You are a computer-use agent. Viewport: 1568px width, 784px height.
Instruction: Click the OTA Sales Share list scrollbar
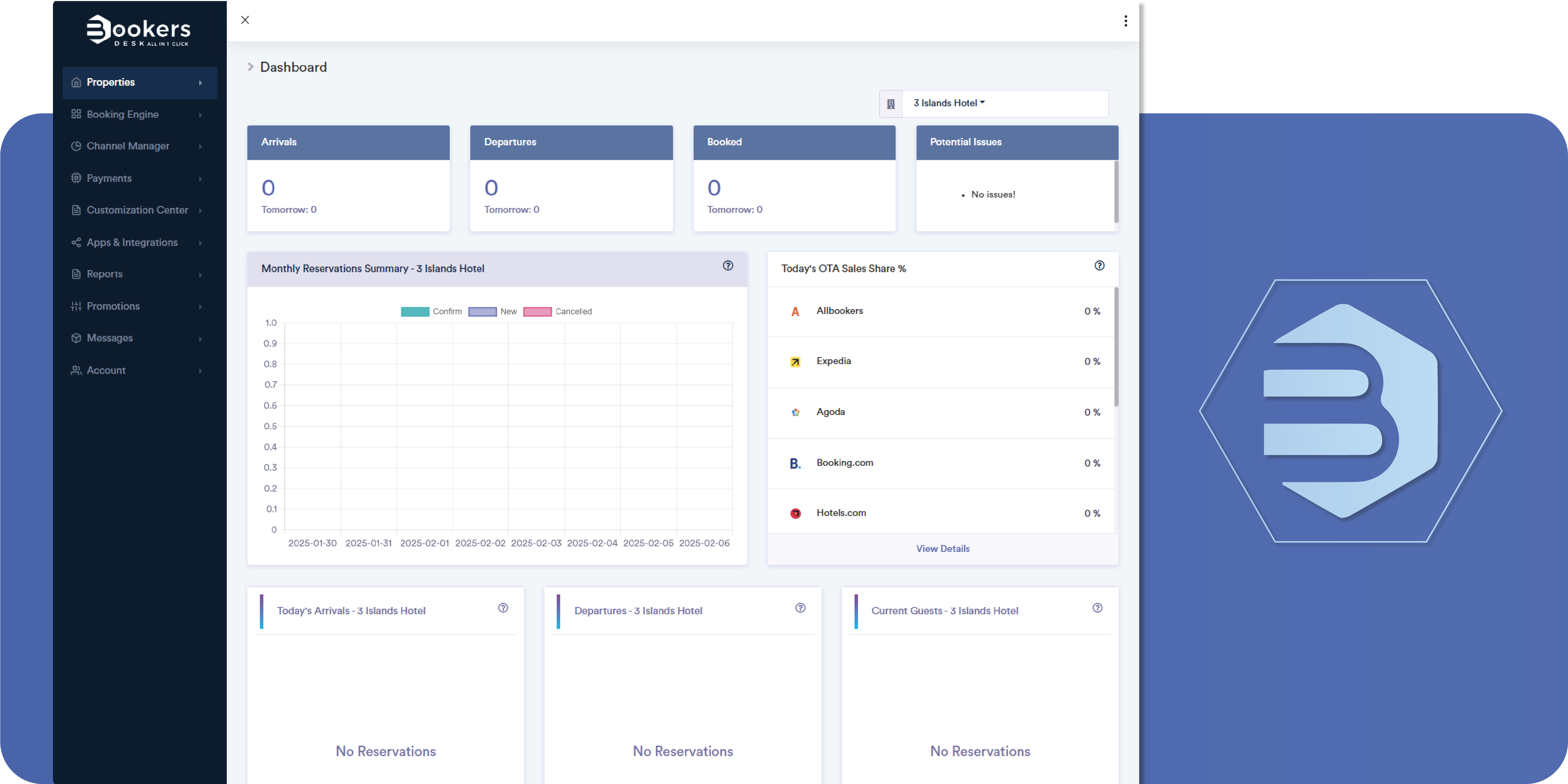(x=1116, y=347)
